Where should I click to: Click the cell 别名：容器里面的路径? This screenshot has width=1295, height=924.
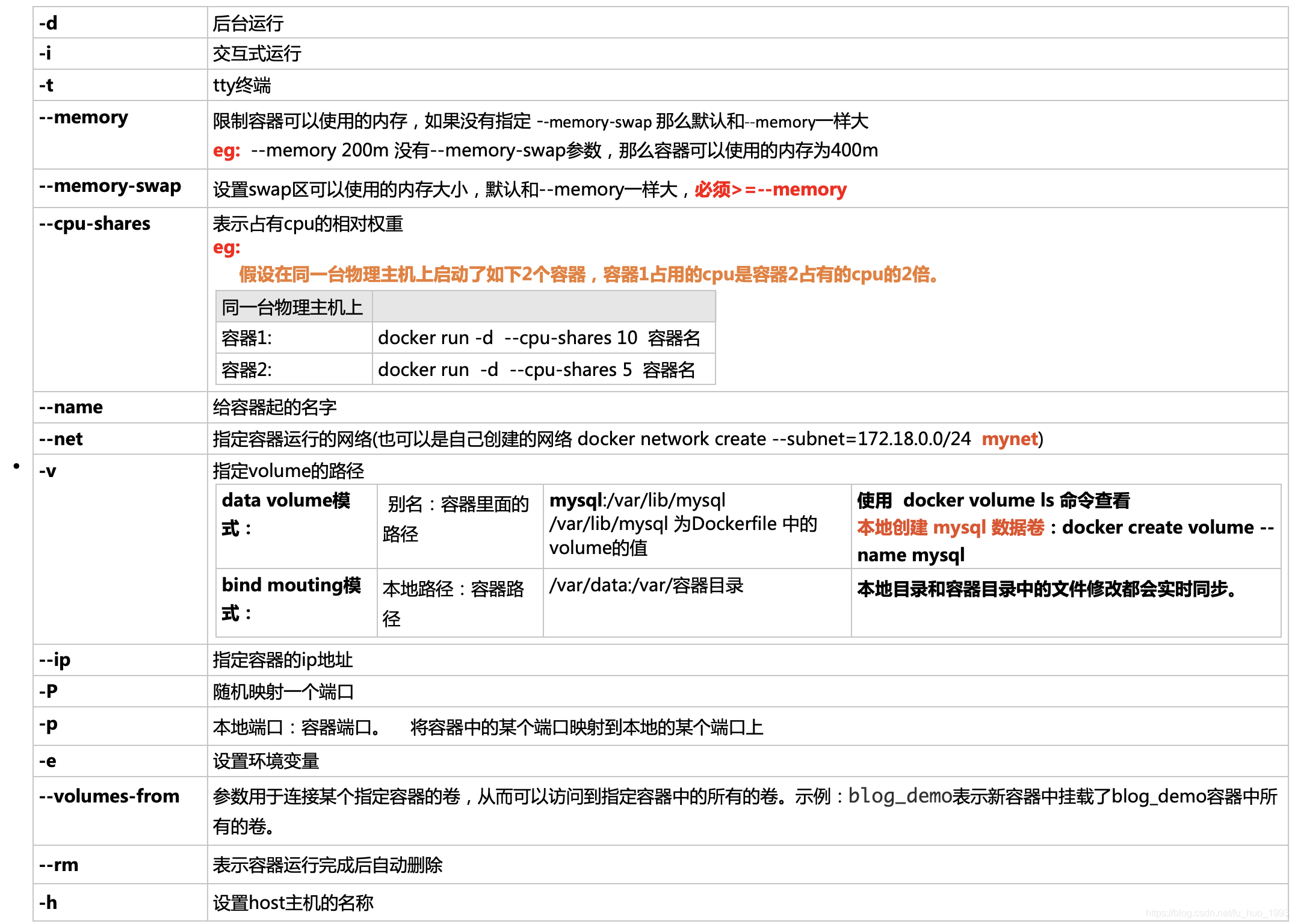(460, 526)
